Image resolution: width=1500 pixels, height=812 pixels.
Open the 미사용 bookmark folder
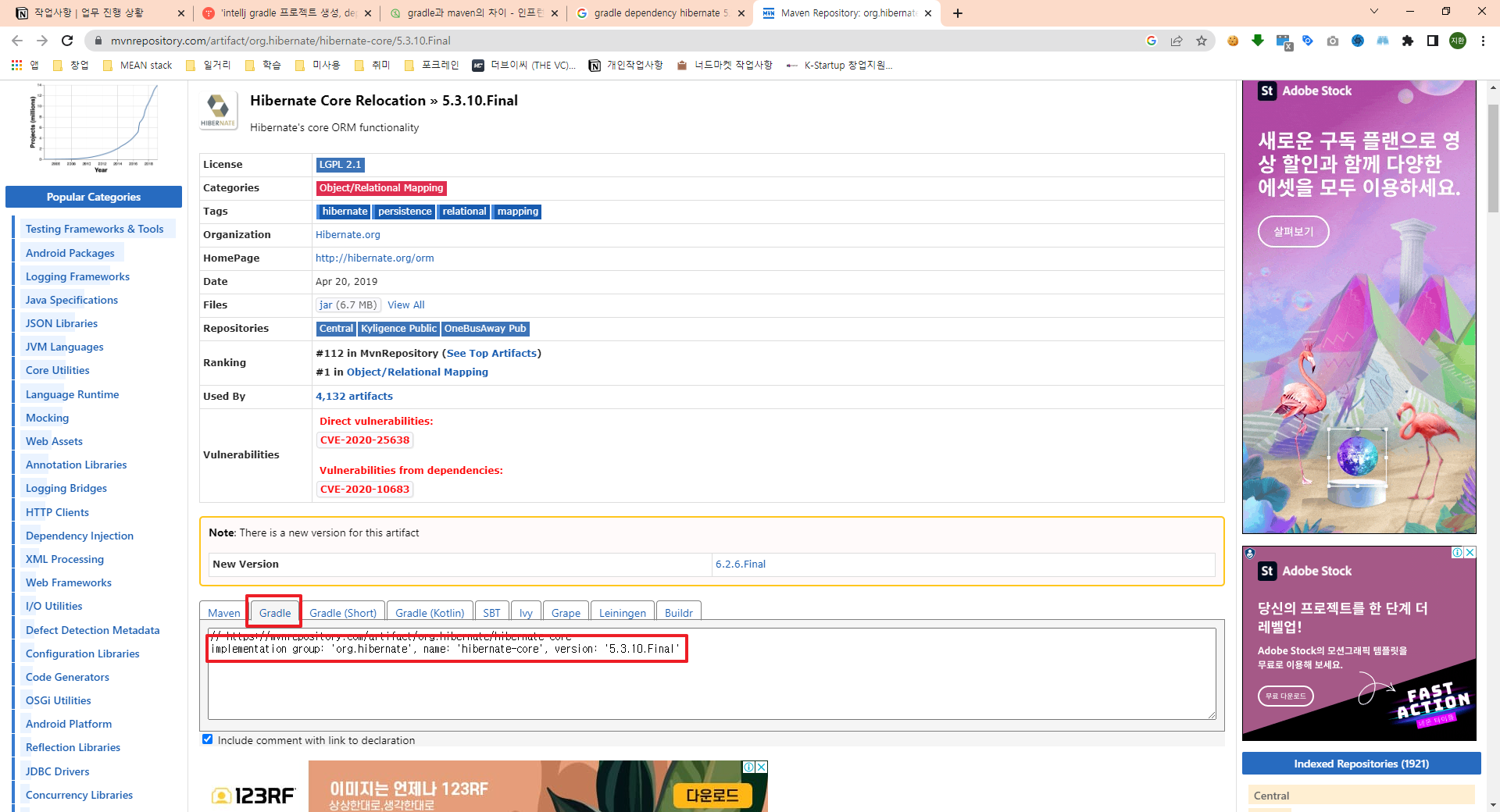318,65
